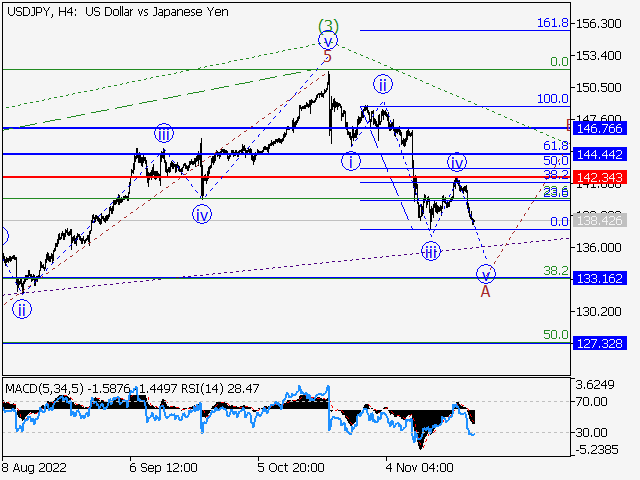
Task: Click the green 0.0 Fibonacci label near 153.400
Action: 559,62
